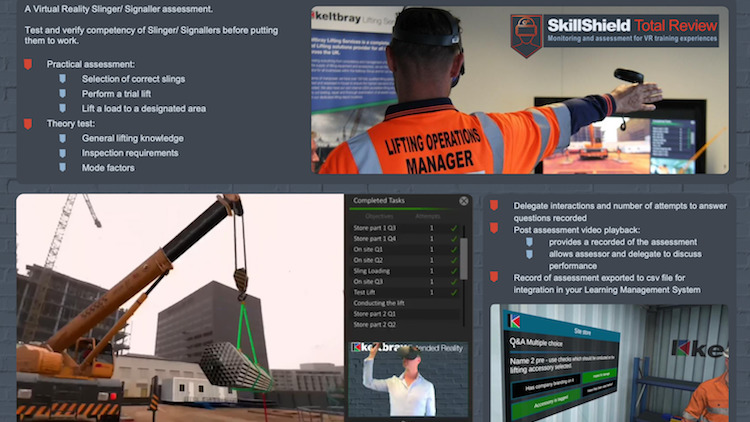This screenshot has height=422, width=750.
Task: Close the Completed Tasks panel
Action: 463,201
